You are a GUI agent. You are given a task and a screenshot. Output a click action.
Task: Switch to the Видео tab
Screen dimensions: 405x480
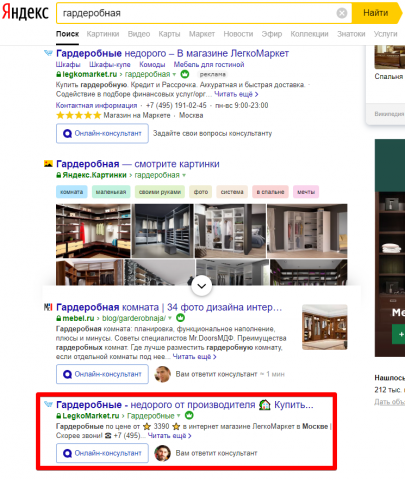point(139,34)
